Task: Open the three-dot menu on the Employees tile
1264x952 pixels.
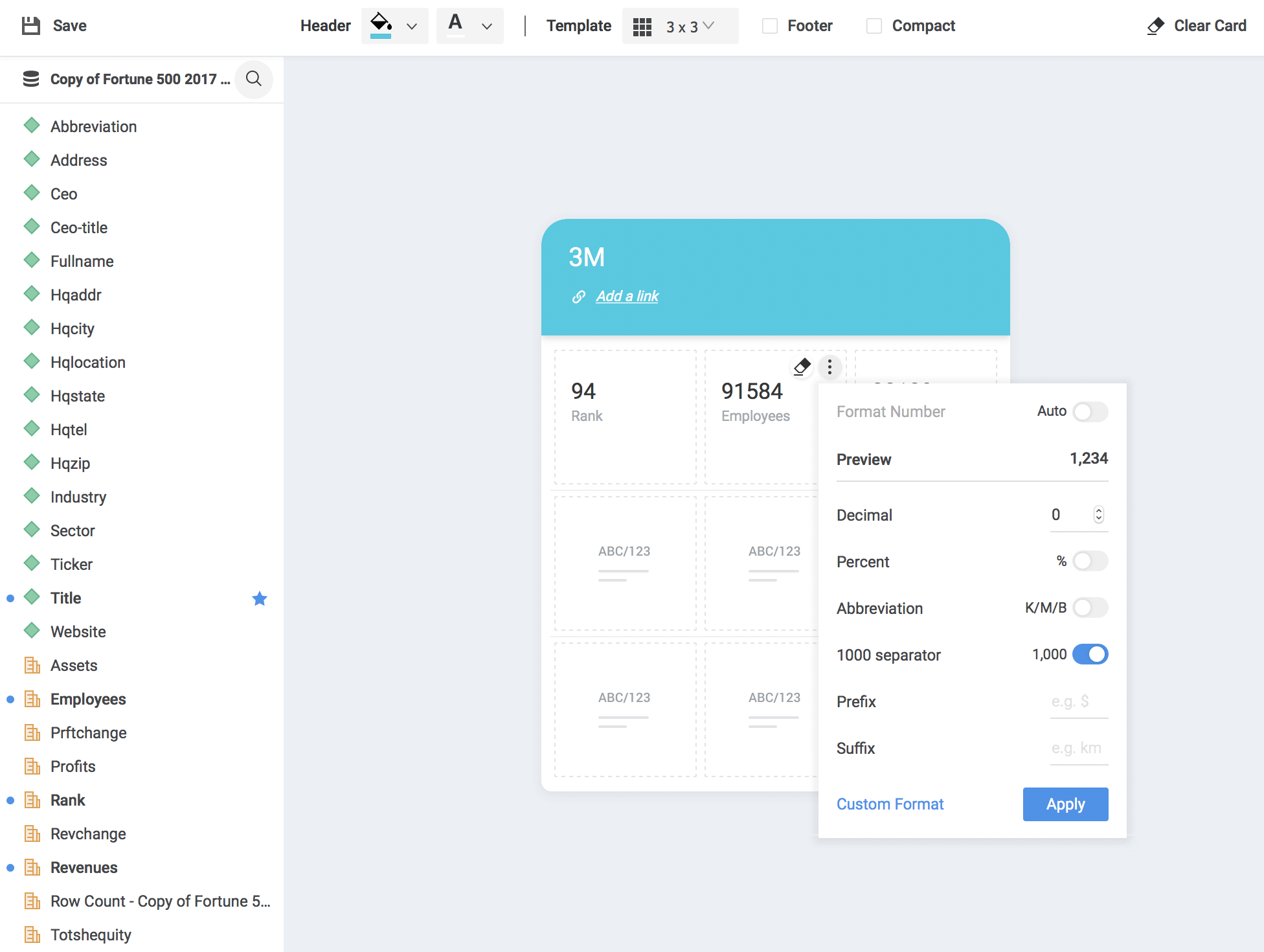Action: tap(830, 367)
